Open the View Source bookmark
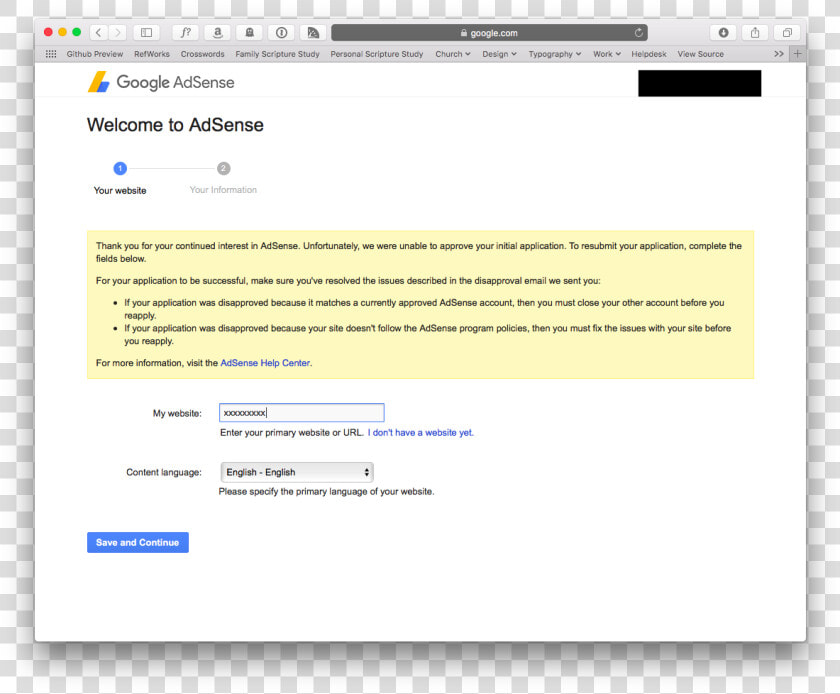Screen dimensions: 840x694 pyautogui.click(x=700, y=54)
